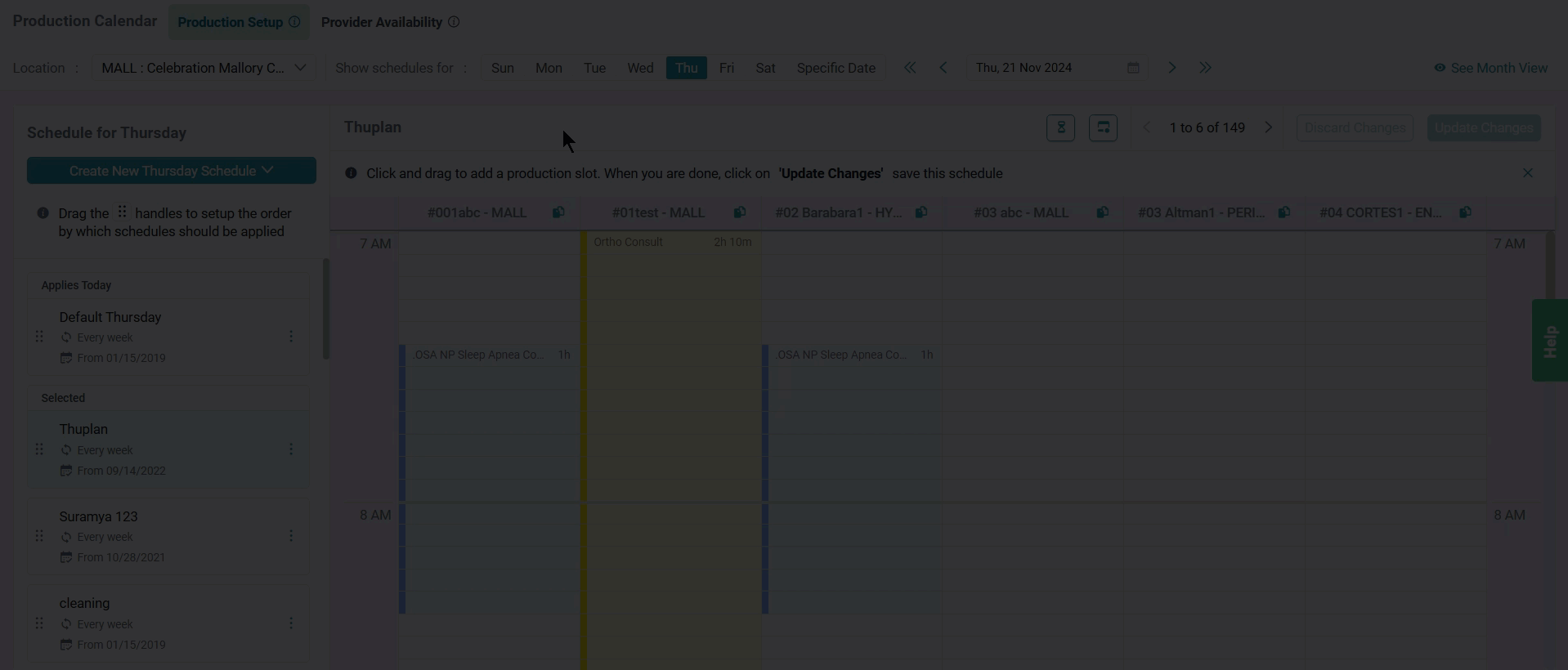1568x670 pixels.
Task: Open the Location dropdown MALL : Celebration Mallory
Action: point(204,68)
